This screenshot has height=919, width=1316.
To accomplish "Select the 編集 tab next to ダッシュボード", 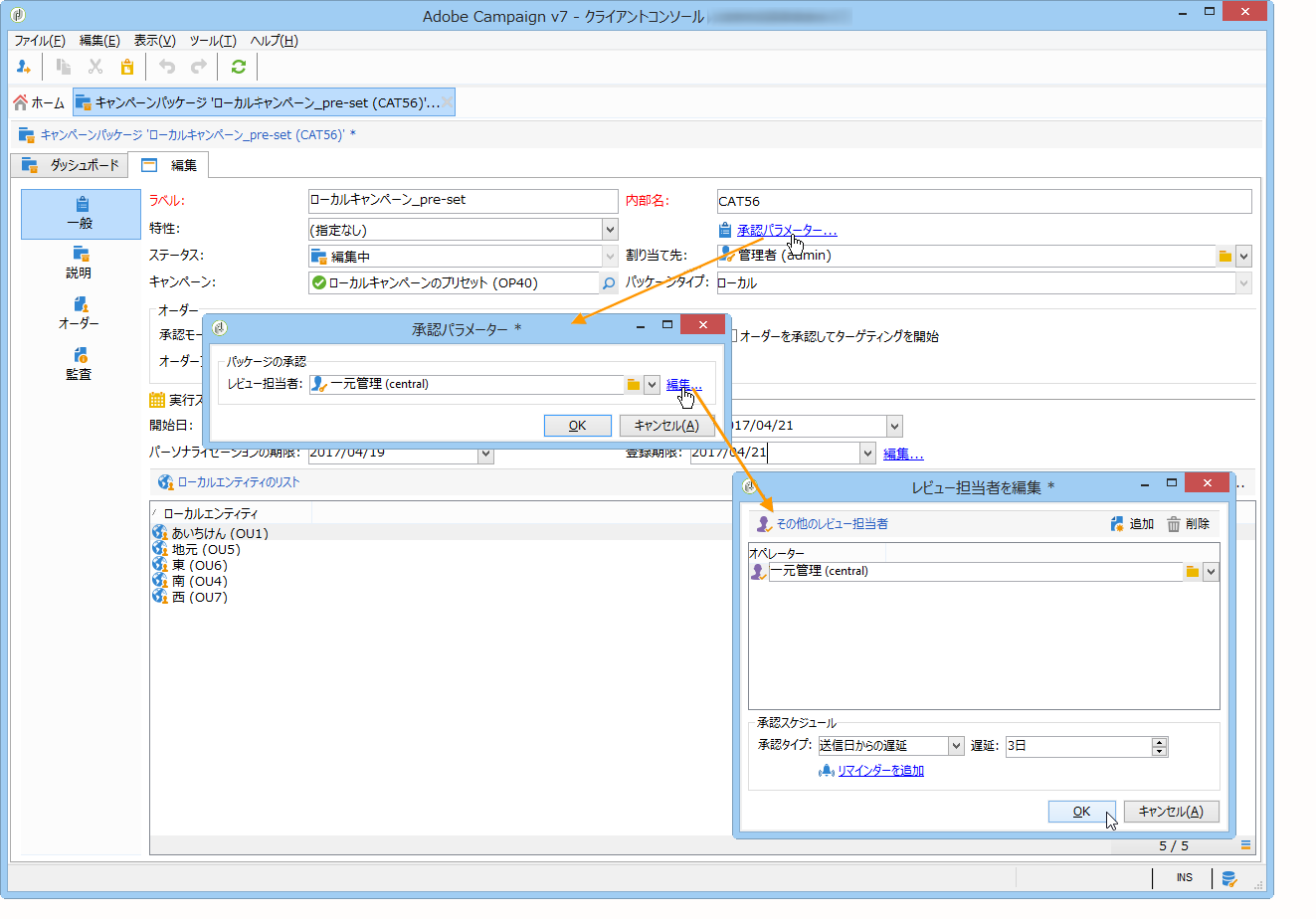I will point(169,165).
